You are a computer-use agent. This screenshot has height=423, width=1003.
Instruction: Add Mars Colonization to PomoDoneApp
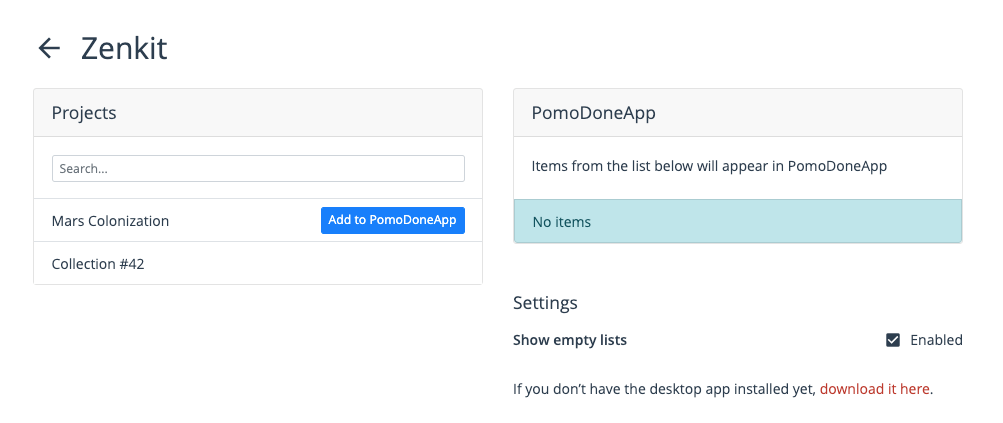tap(392, 220)
